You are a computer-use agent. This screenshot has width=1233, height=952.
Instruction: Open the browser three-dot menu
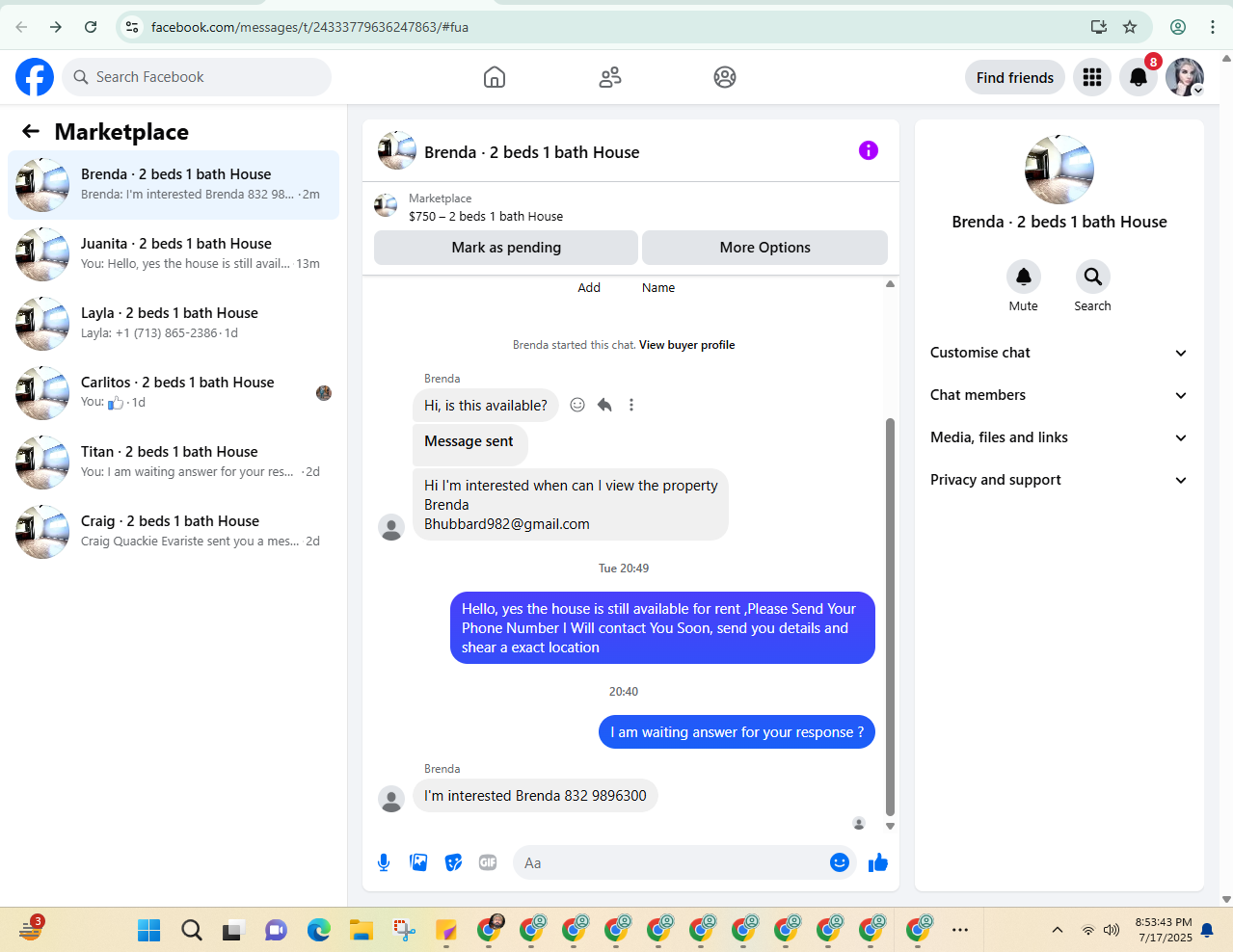click(1213, 27)
